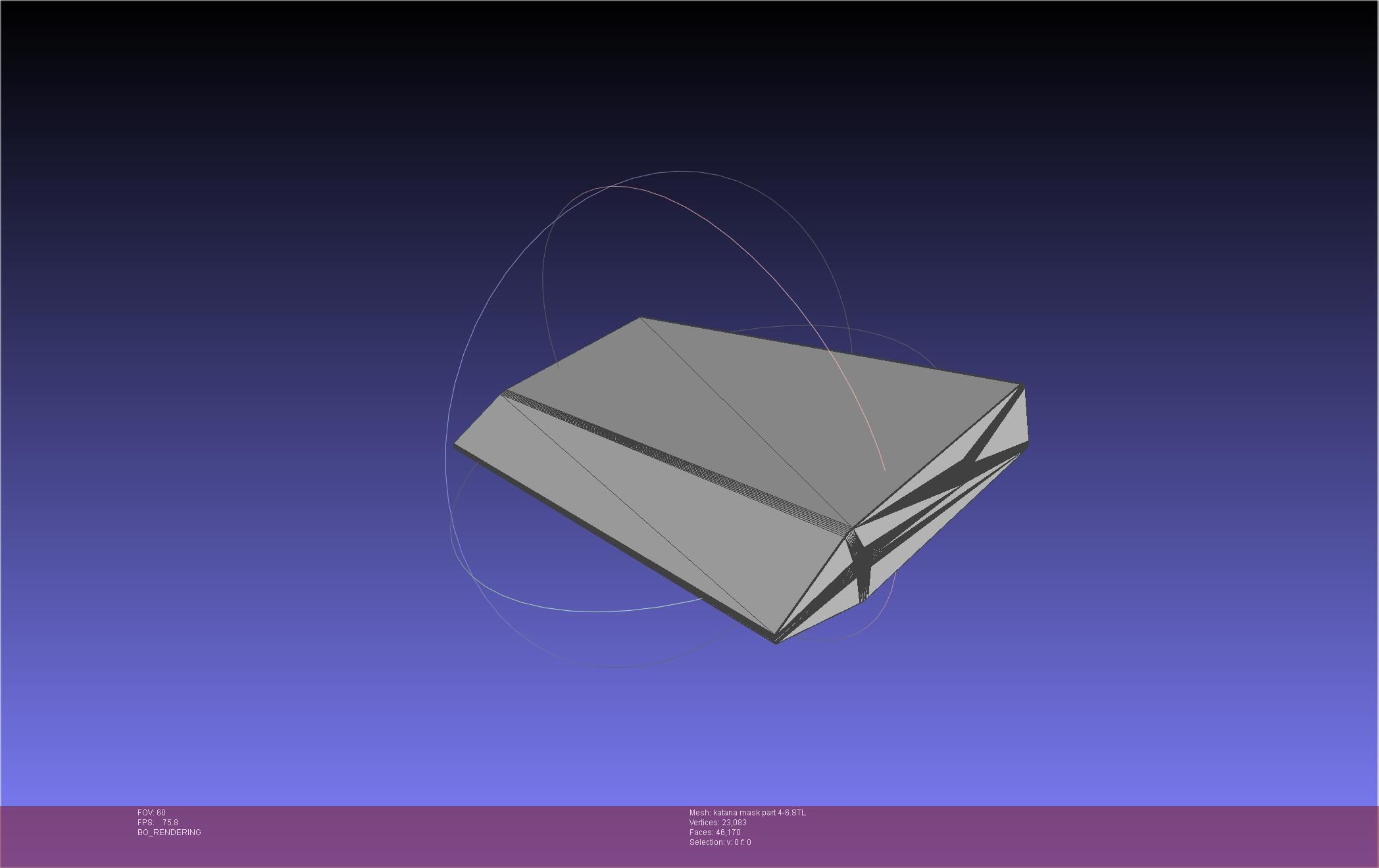Click the top-left peak corner of the mesh
The image size is (1379, 868).
pyautogui.click(x=641, y=319)
